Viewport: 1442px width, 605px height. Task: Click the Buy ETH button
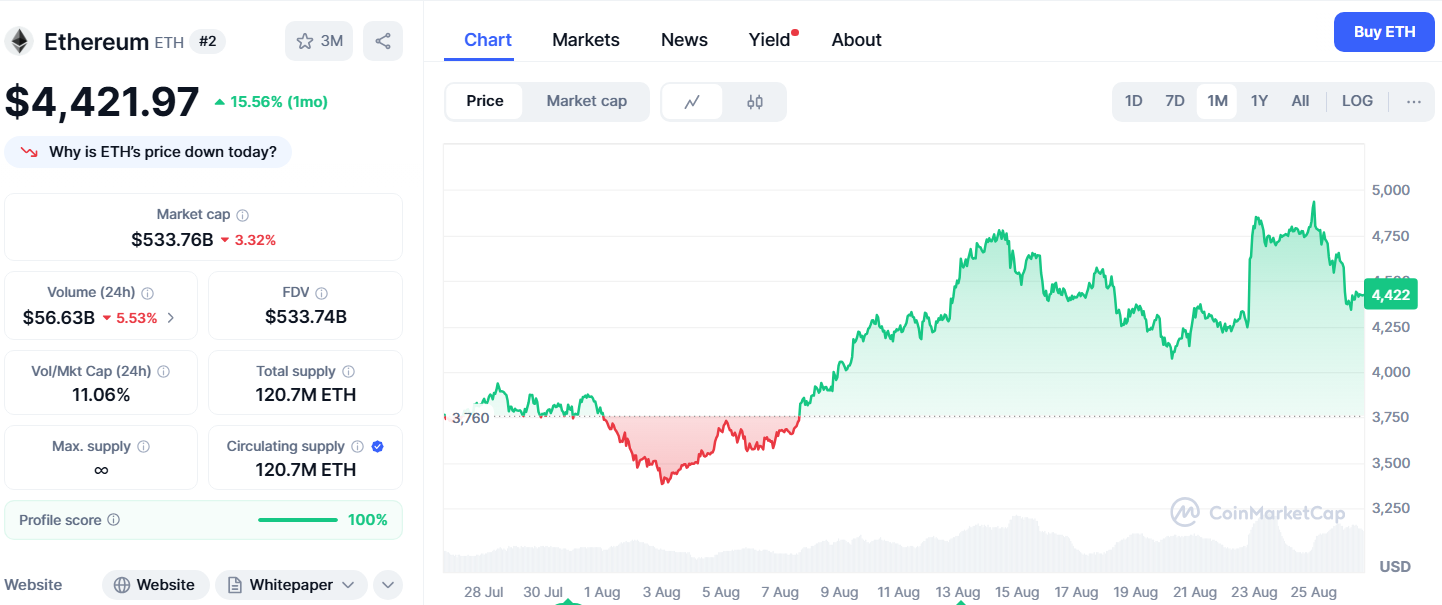[x=1384, y=31]
